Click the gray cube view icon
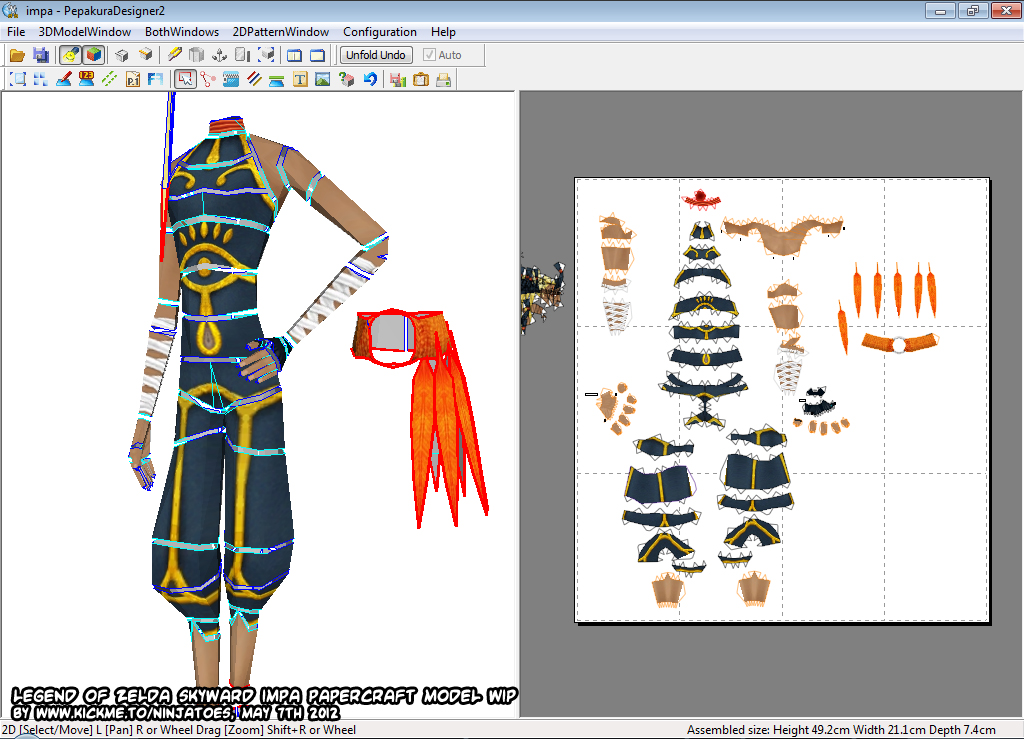Viewport: 1024px width, 739px height. click(122, 55)
